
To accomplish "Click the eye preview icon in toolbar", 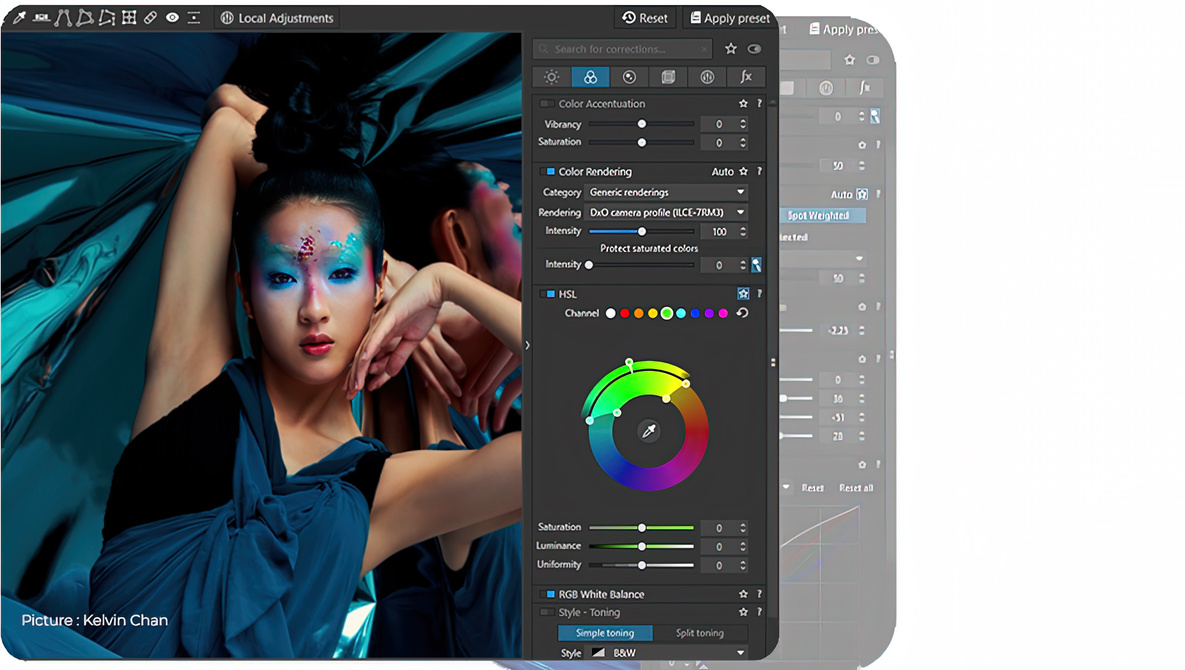I will pos(172,18).
